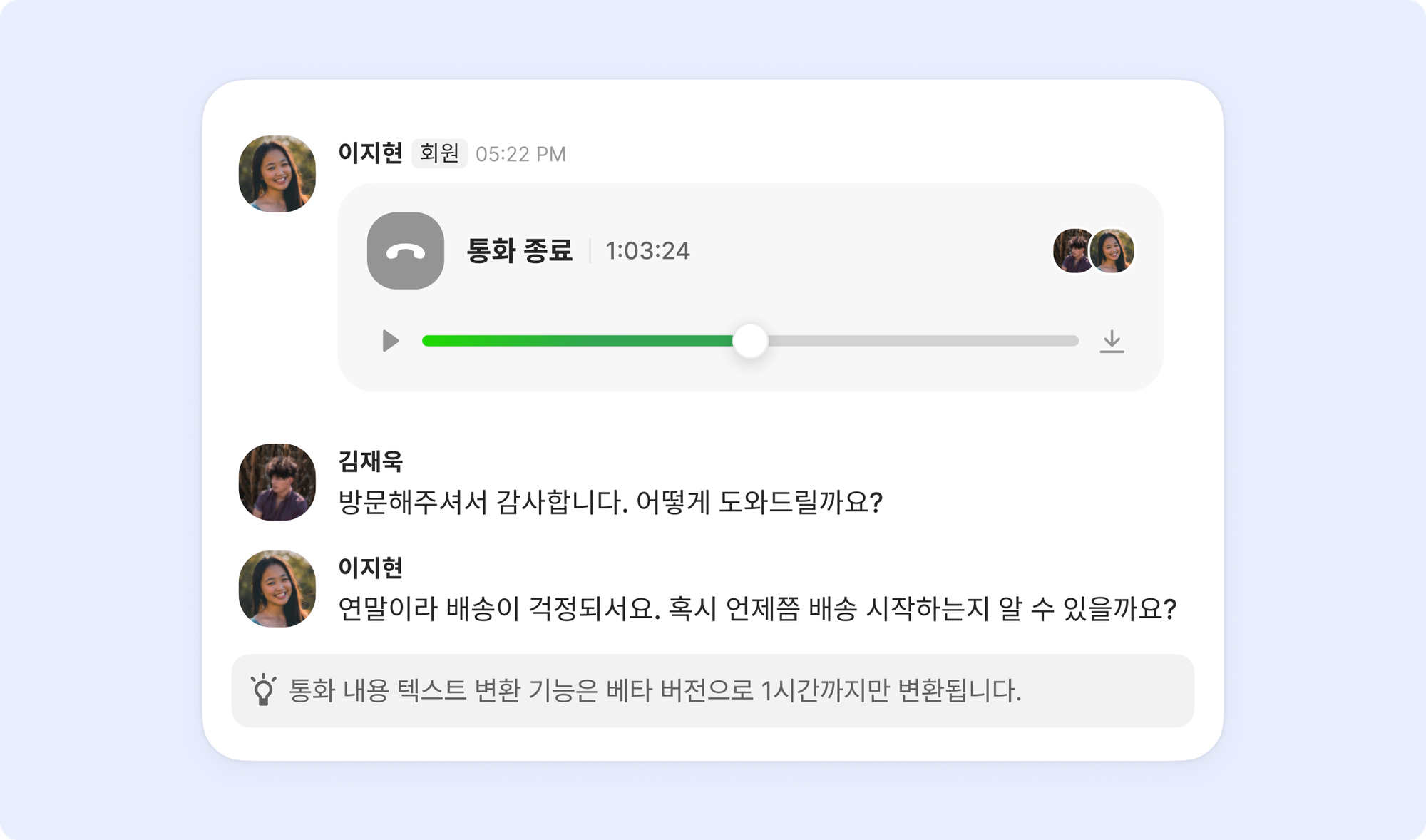
Task: Click the beta transcription notice text
Action: point(655,690)
